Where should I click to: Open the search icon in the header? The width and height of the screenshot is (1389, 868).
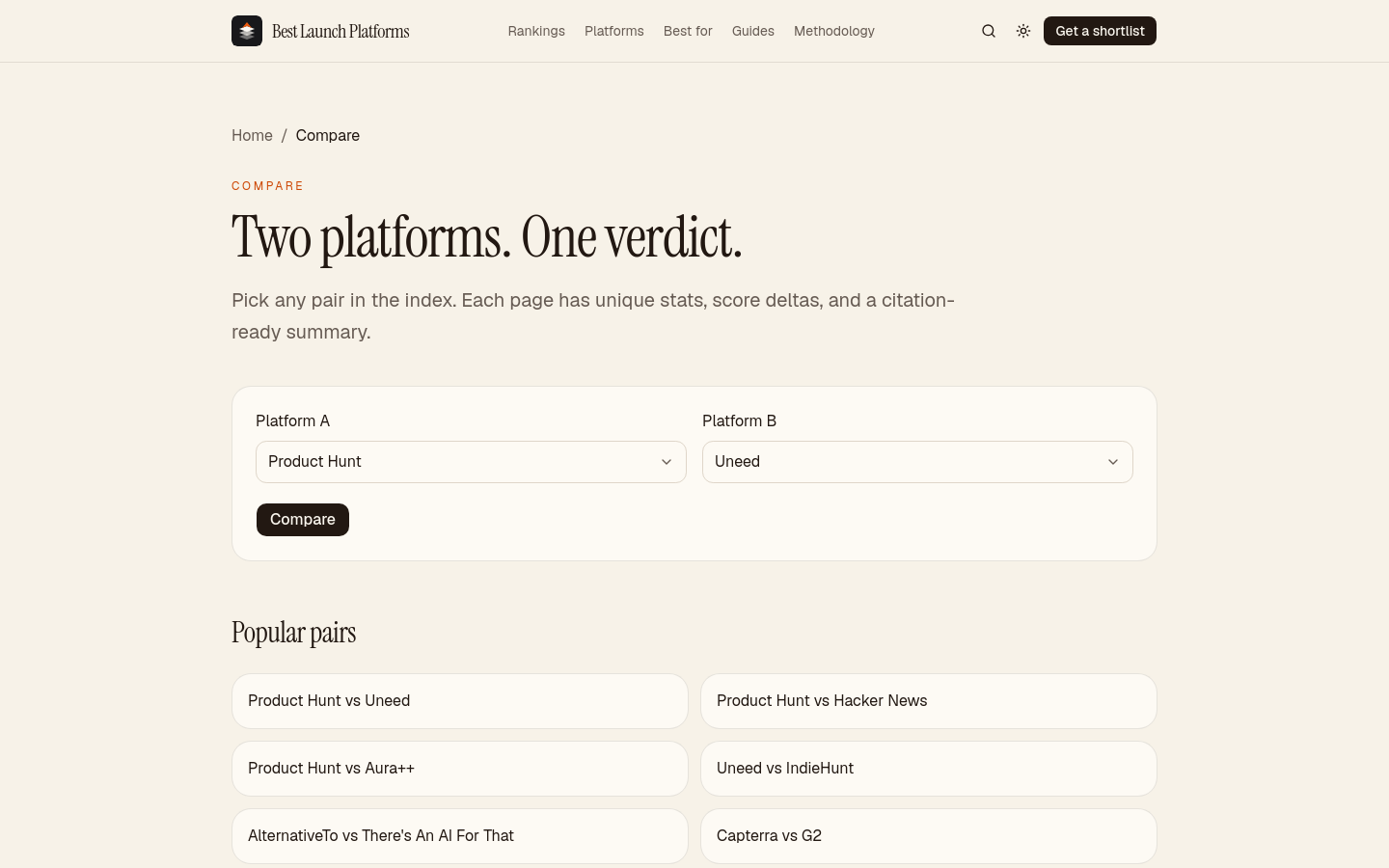(989, 31)
